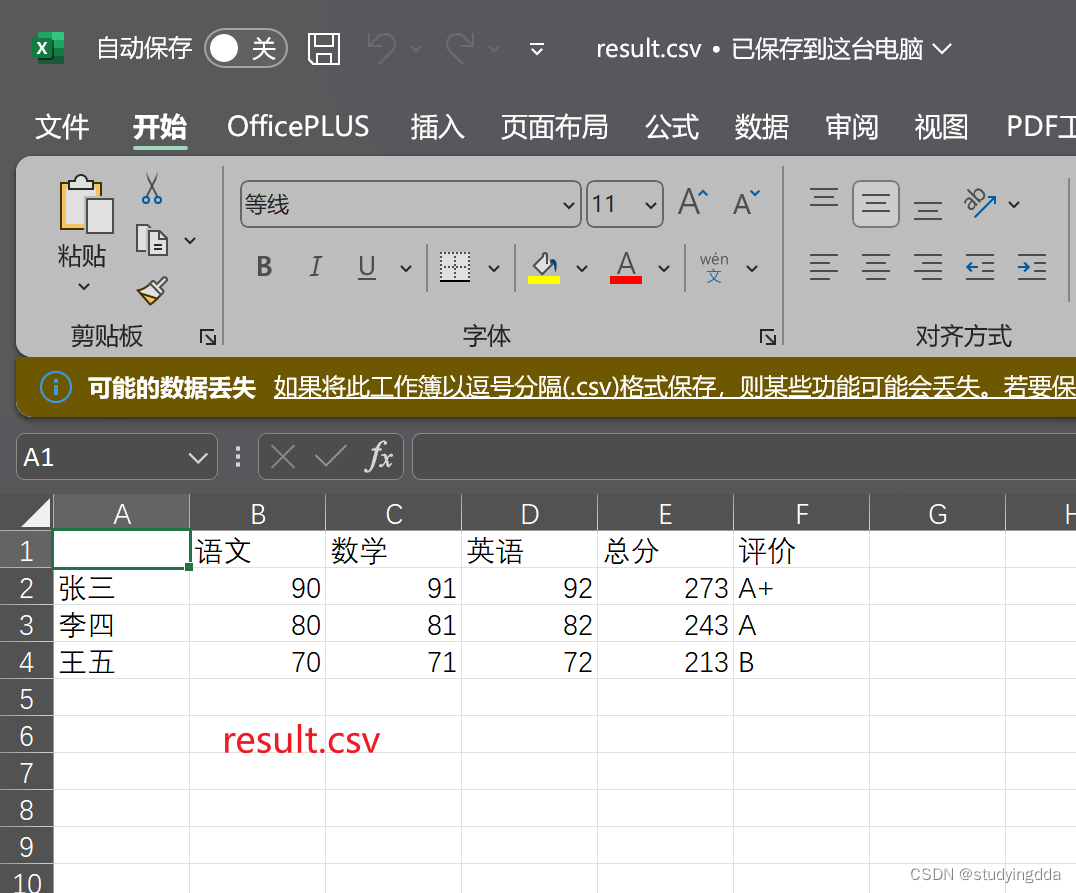The width and height of the screenshot is (1076, 893).
Task: Expand the phonetic guide options arrow
Action: [752, 268]
